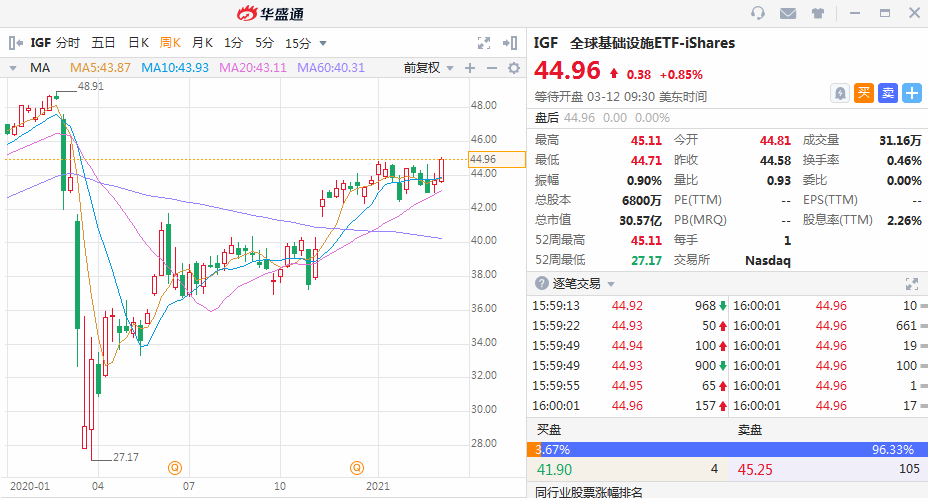This screenshot has height=498, width=928.
Task: Click ask price 45.25
Action: (755, 470)
